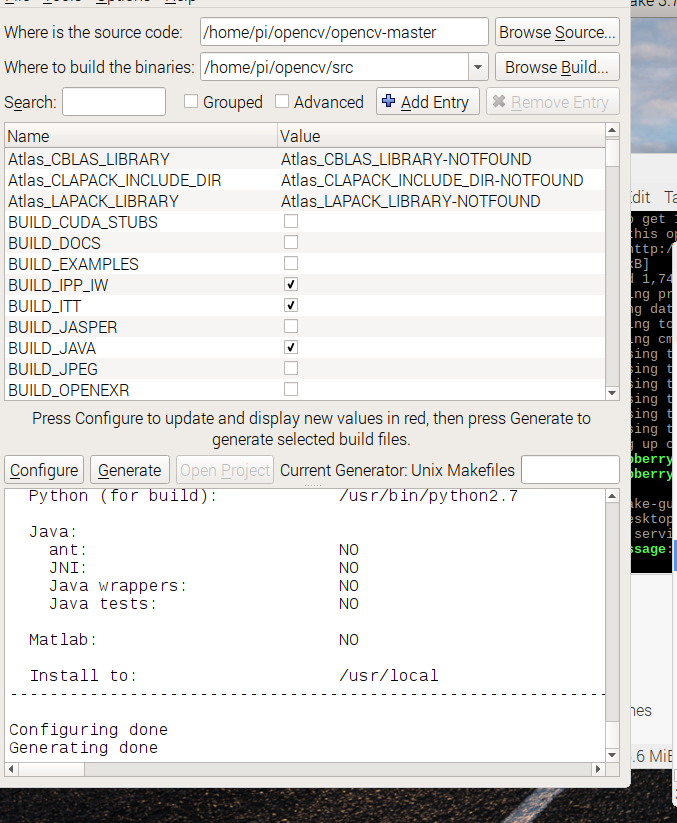This screenshot has width=677, height=823.
Task: Uncheck the BUILD_JAVA option
Action: [291, 347]
